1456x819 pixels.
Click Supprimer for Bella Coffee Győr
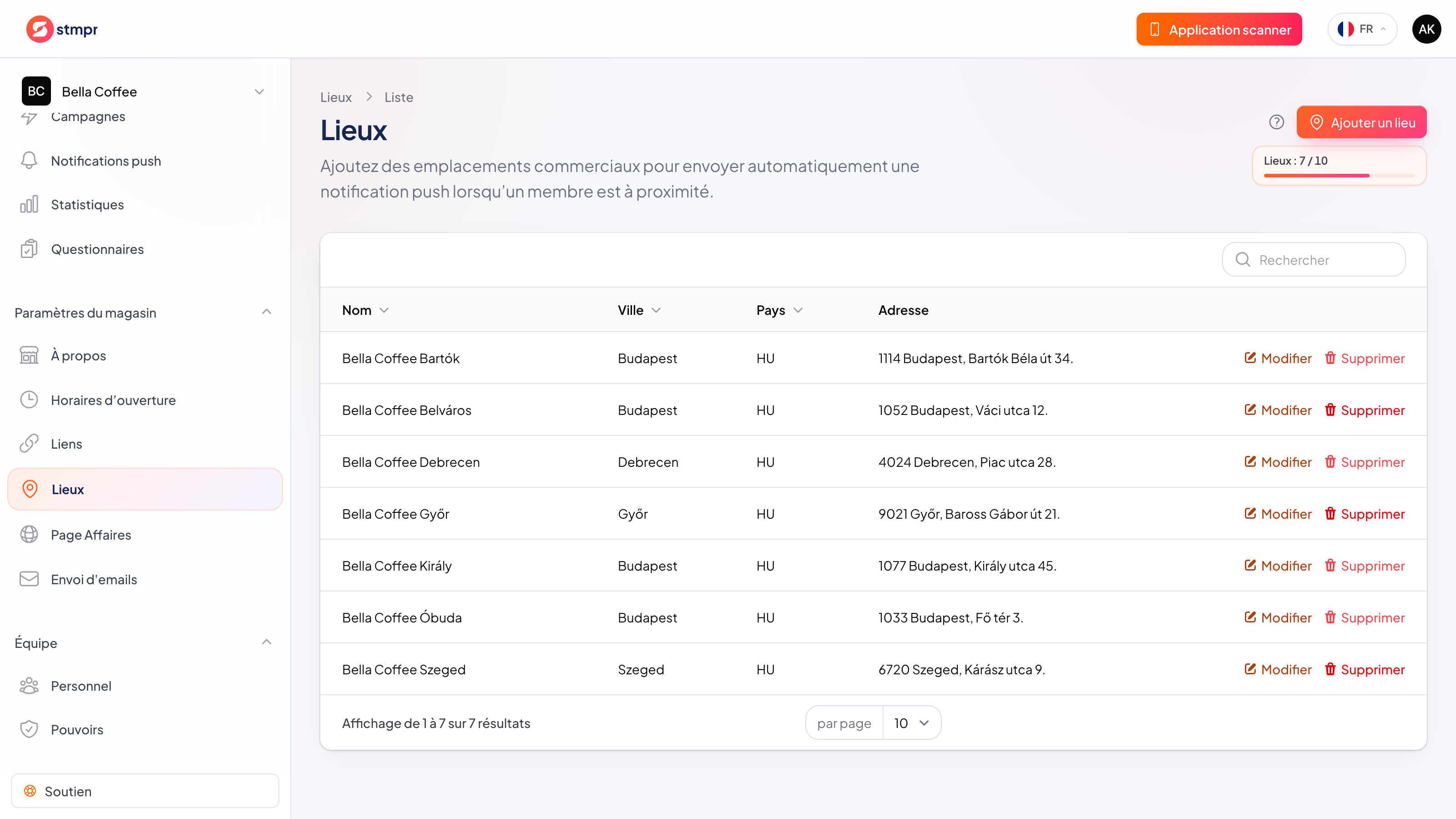(x=1365, y=513)
